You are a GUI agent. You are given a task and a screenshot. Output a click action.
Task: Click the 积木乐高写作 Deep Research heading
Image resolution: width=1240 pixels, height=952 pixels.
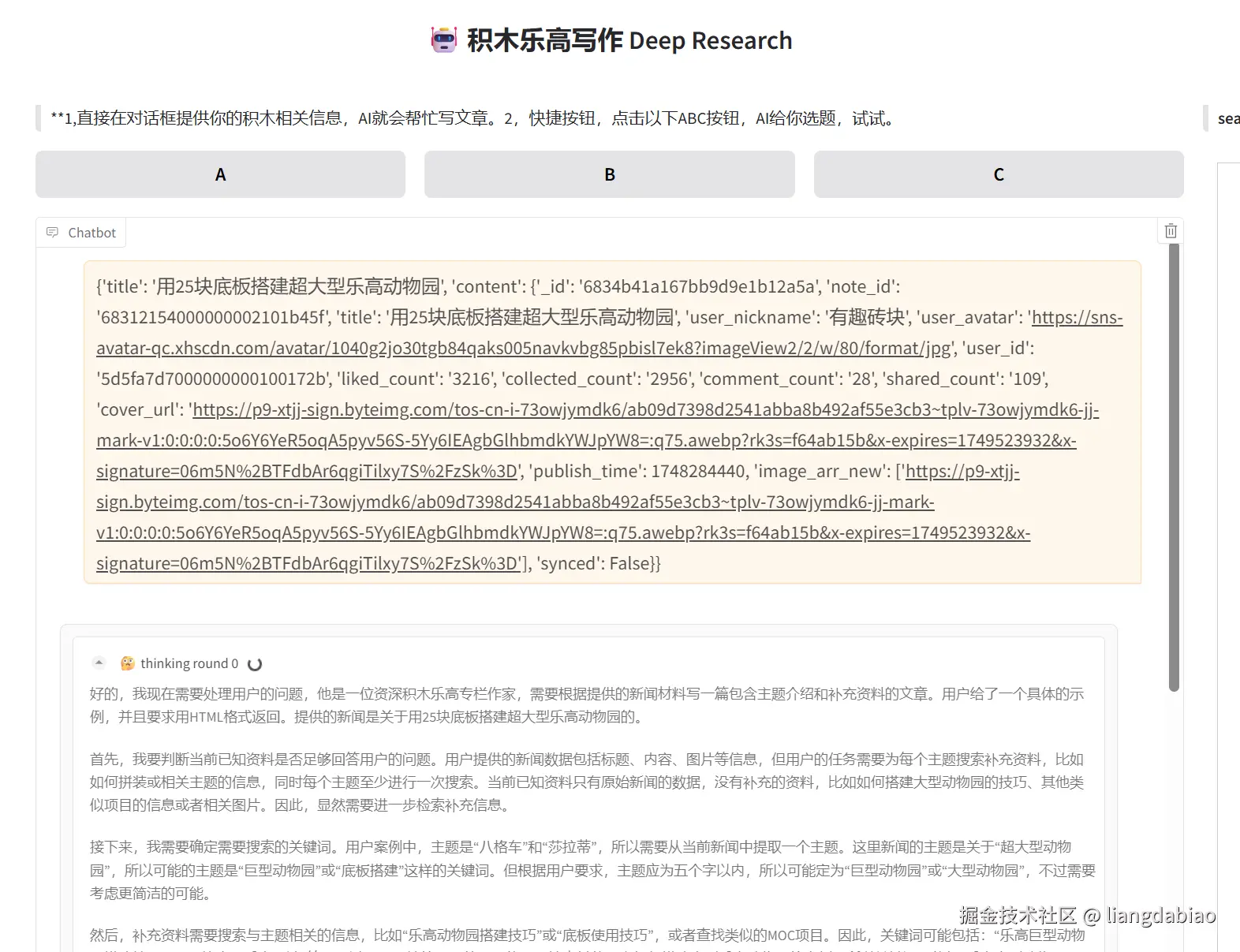click(629, 40)
